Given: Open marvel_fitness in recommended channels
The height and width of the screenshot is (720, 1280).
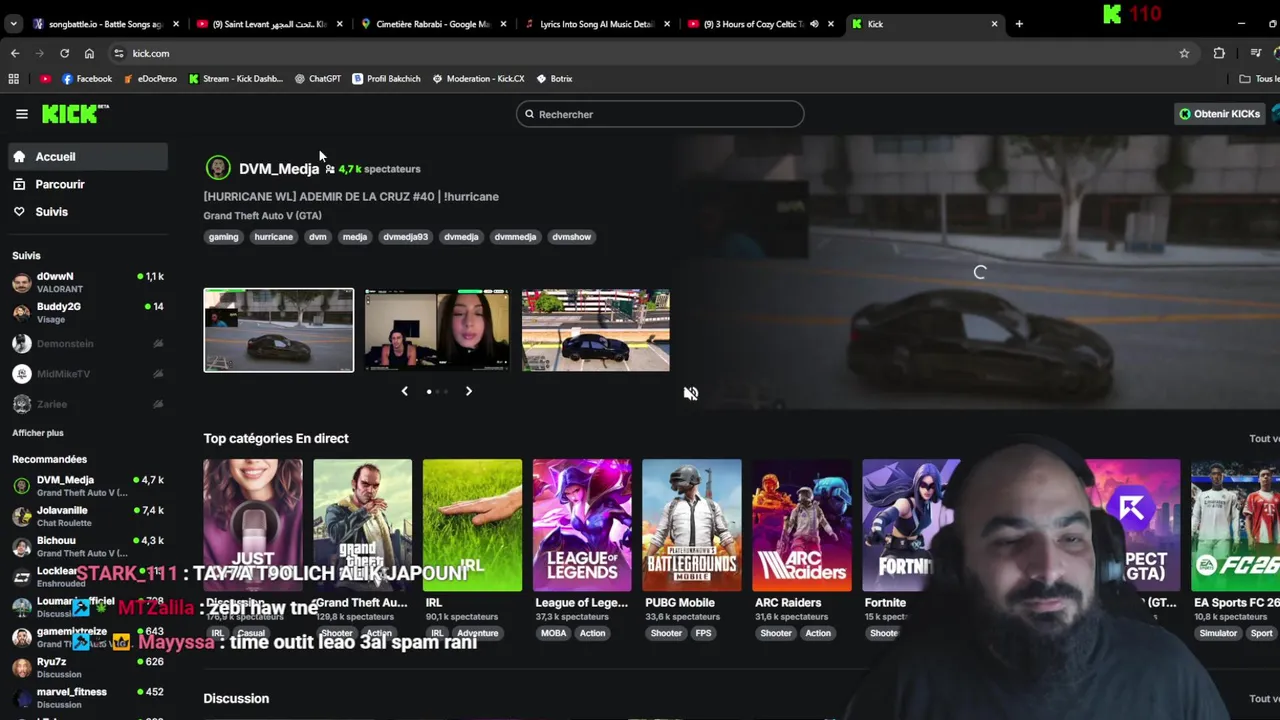Looking at the screenshot, I should [88, 697].
